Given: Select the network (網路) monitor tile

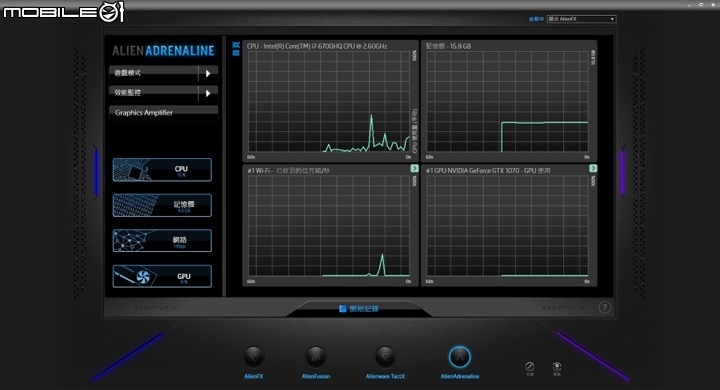Looking at the screenshot, I should click(x=162, y=241).
